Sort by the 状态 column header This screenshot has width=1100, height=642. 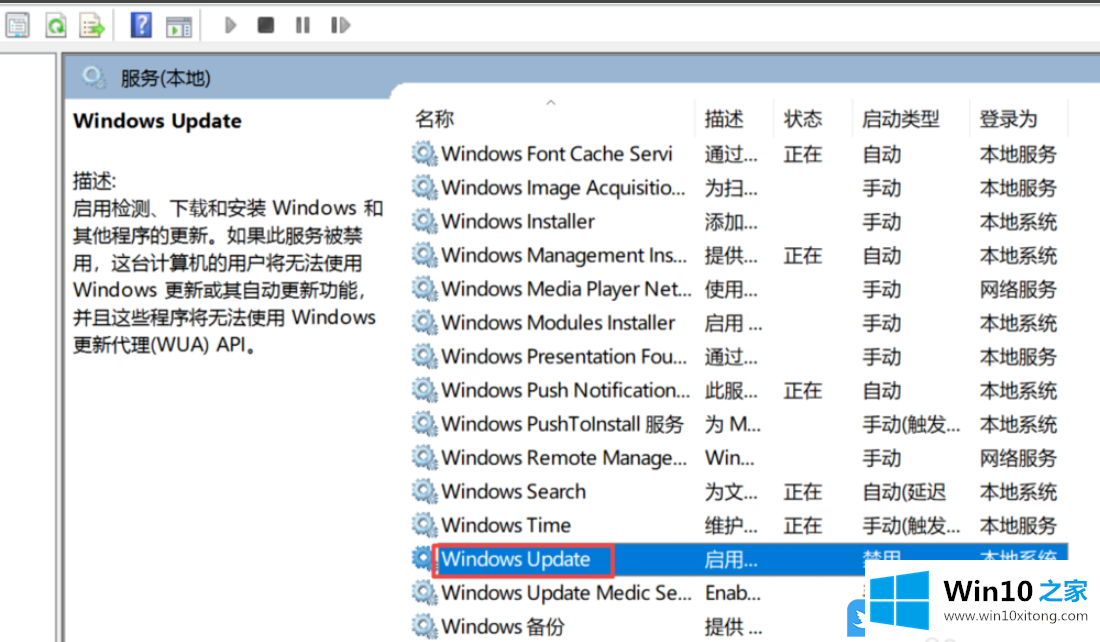pos(803,119)
